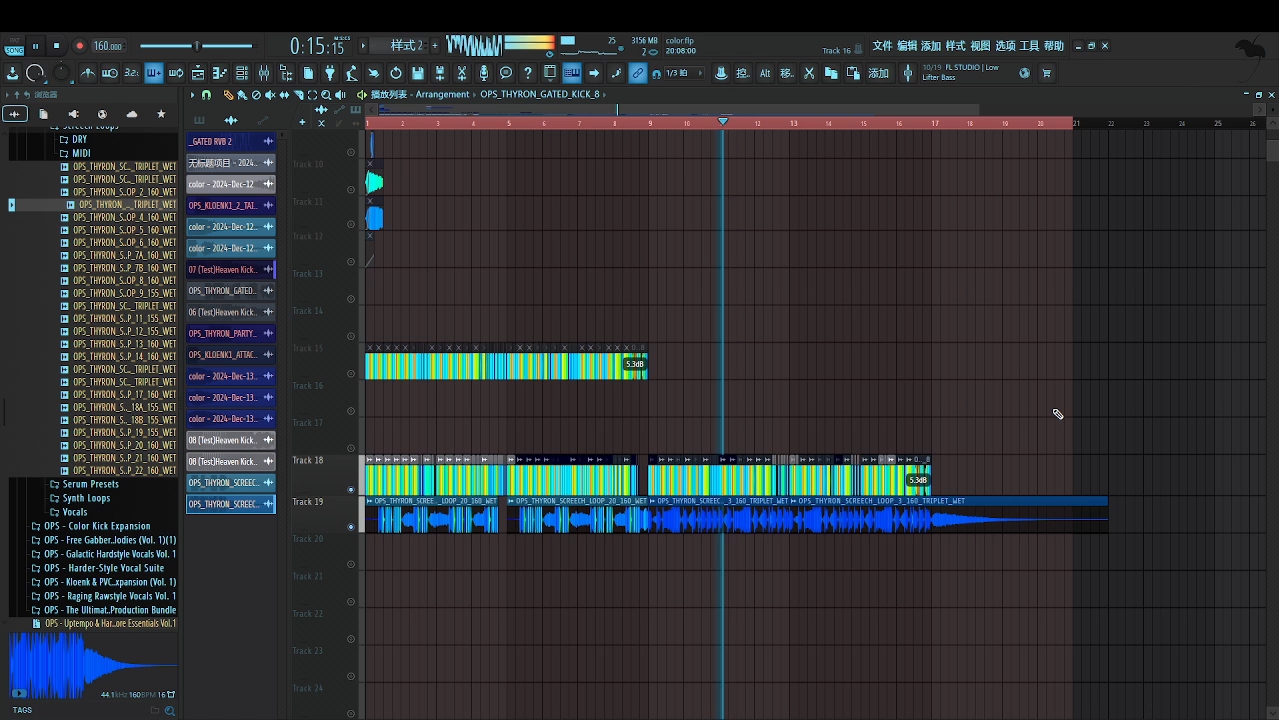Select the OPS_KLOENK1_2_TAI clip in picker

pyautogui.click(x=231, y=205)
